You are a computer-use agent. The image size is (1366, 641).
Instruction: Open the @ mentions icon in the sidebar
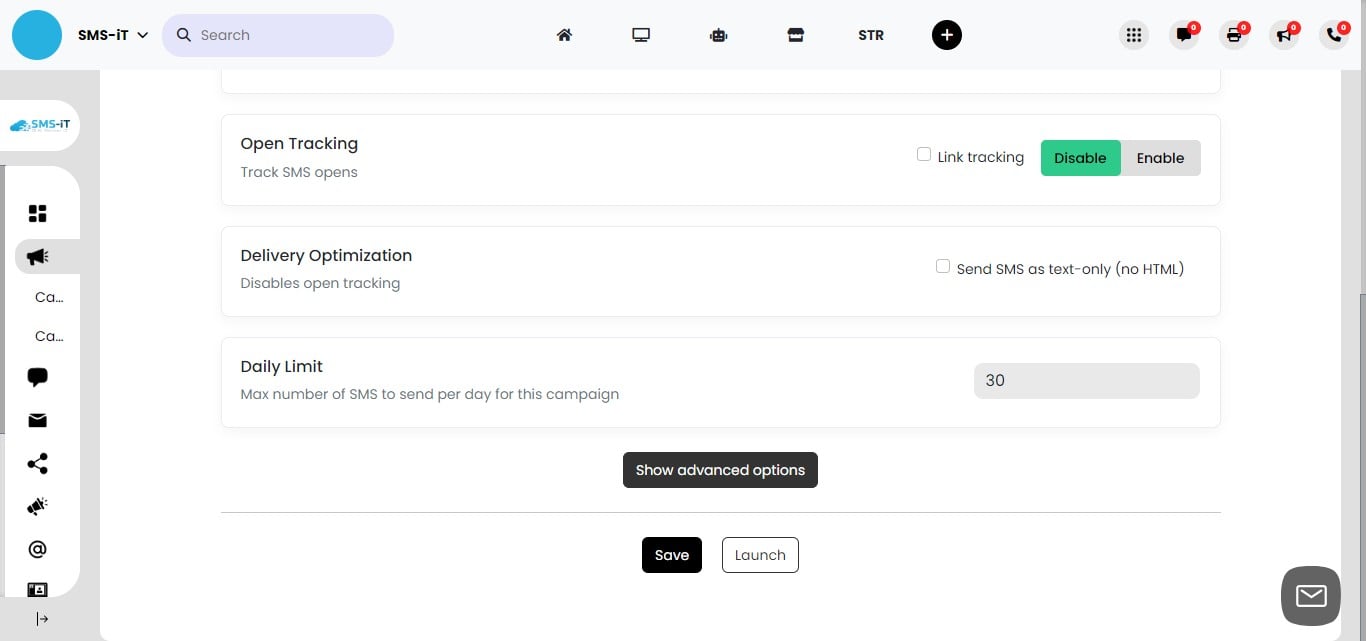(x=37, y=548)
